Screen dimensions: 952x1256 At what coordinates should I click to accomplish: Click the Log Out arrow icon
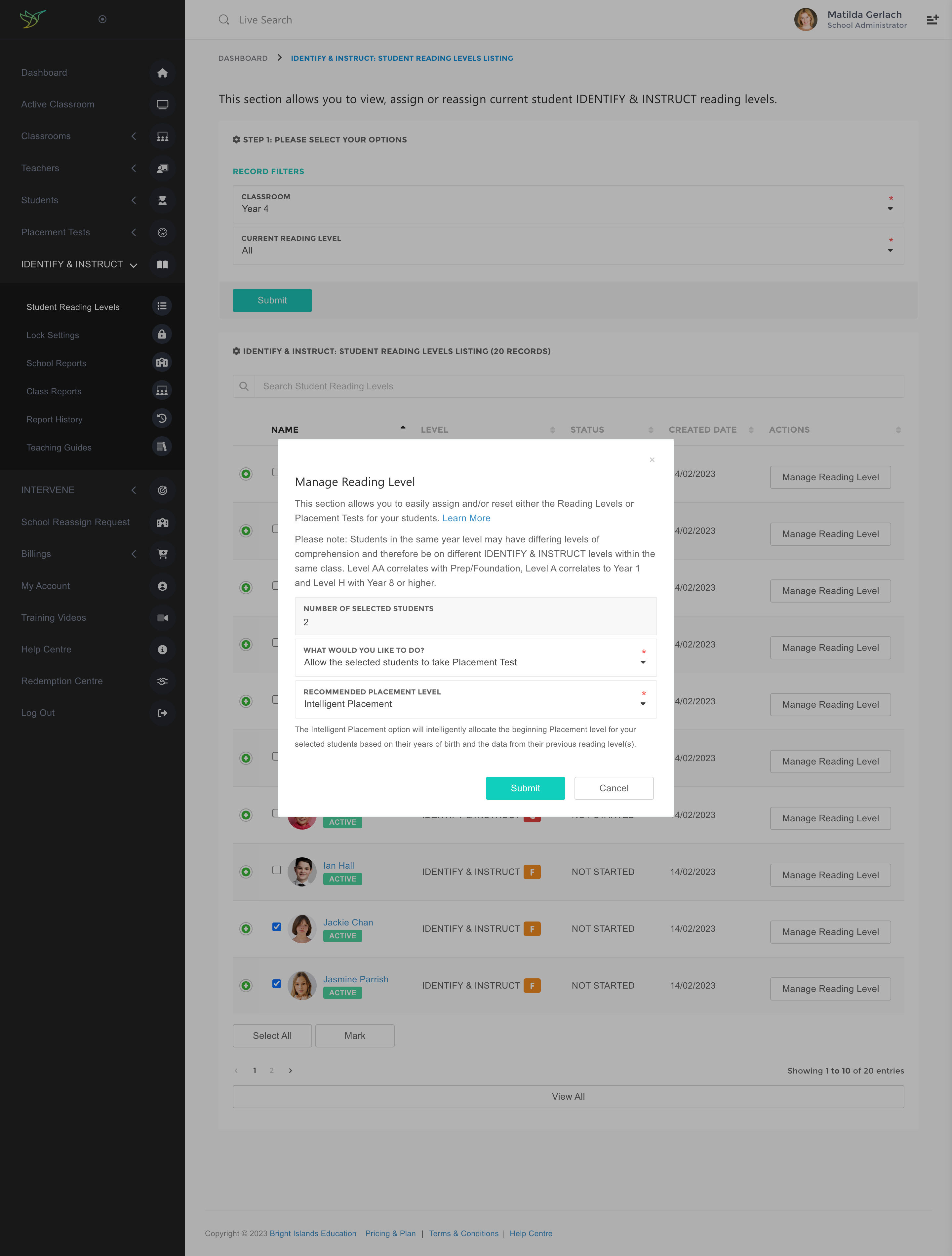tap(162, 713)
